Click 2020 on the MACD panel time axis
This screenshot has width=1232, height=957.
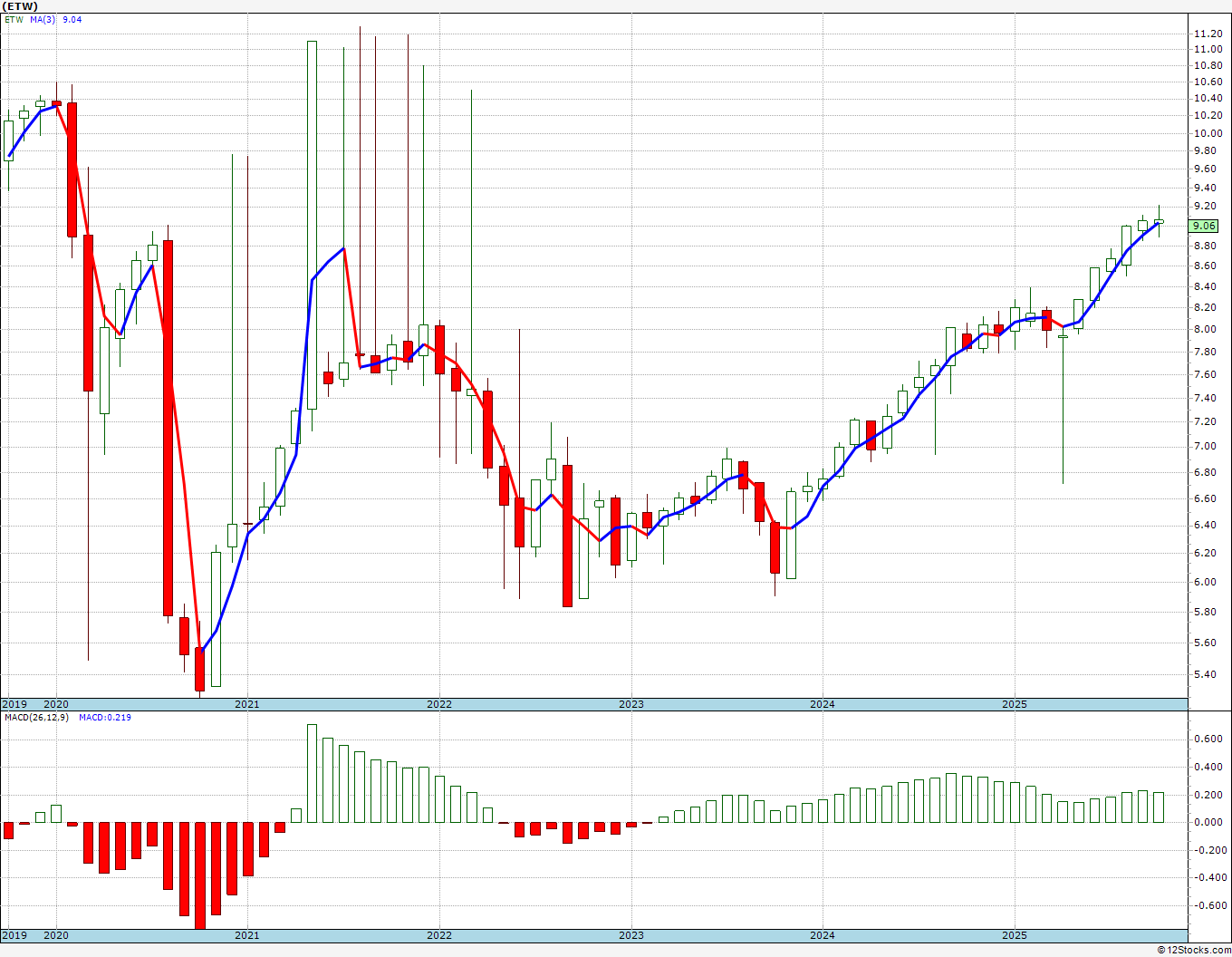[x=56, y=935]
